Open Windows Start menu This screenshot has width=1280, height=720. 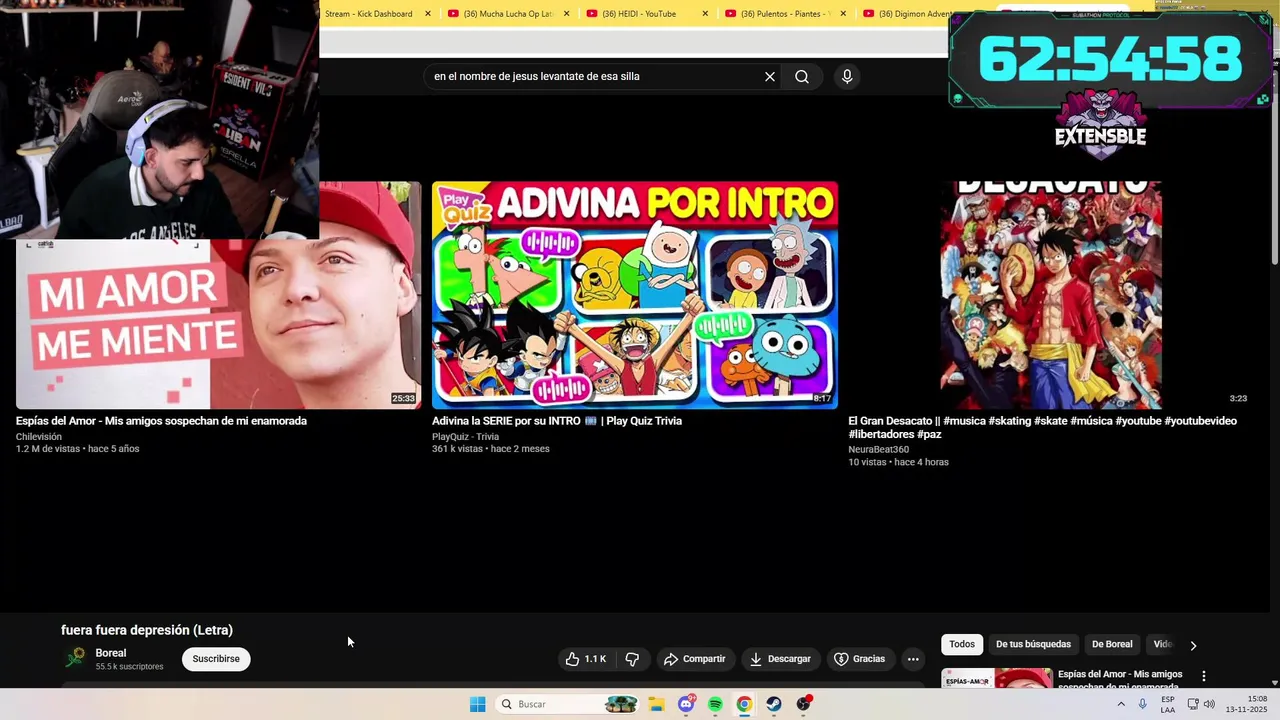click(x=478, y=704)
